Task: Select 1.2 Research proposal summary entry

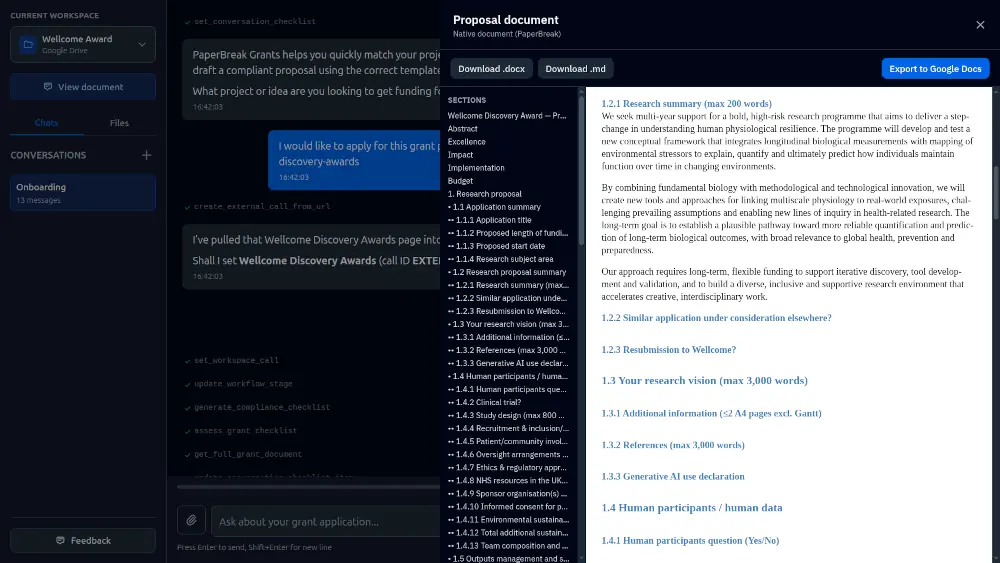Action: point(507,272)
